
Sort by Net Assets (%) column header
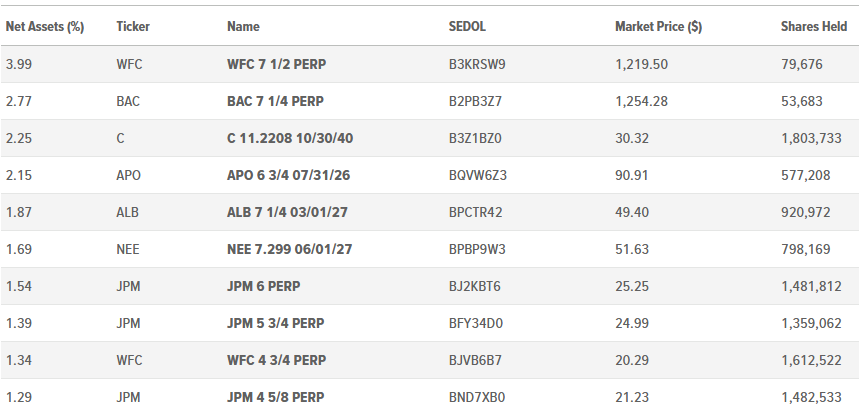pos(45,27)
